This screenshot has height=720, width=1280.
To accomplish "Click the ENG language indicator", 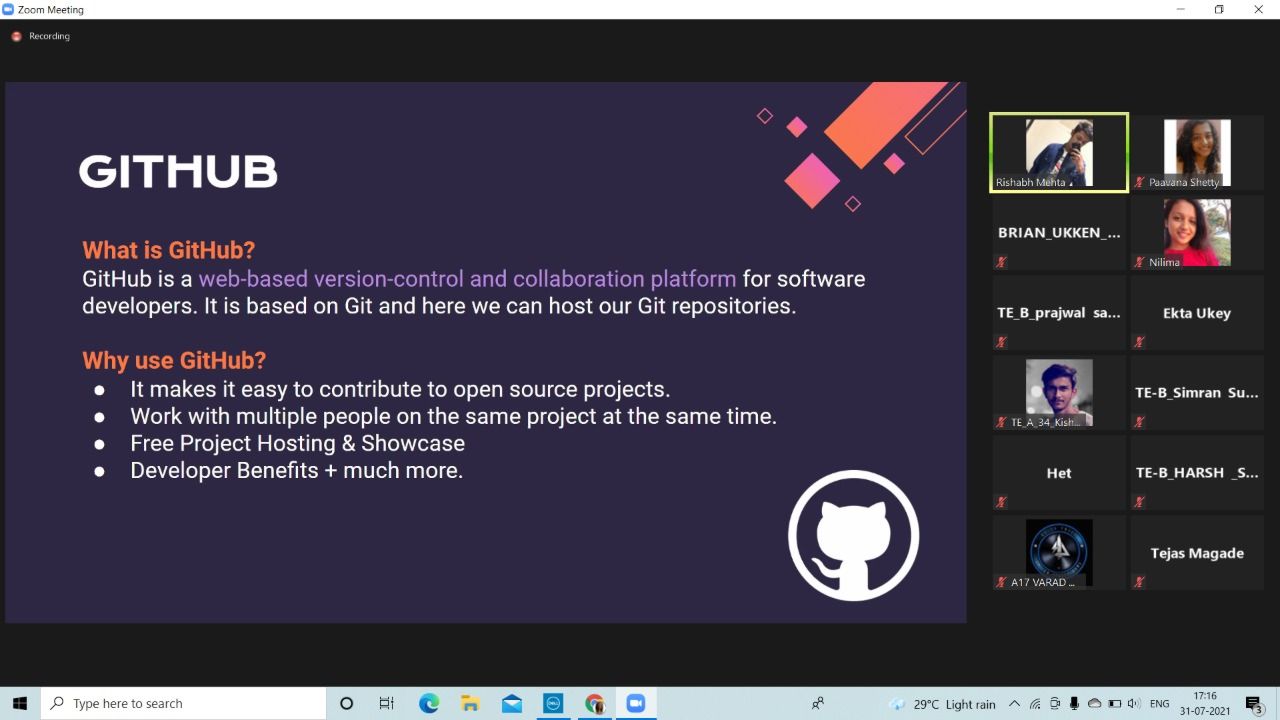I will click(x=1160, y=704).
